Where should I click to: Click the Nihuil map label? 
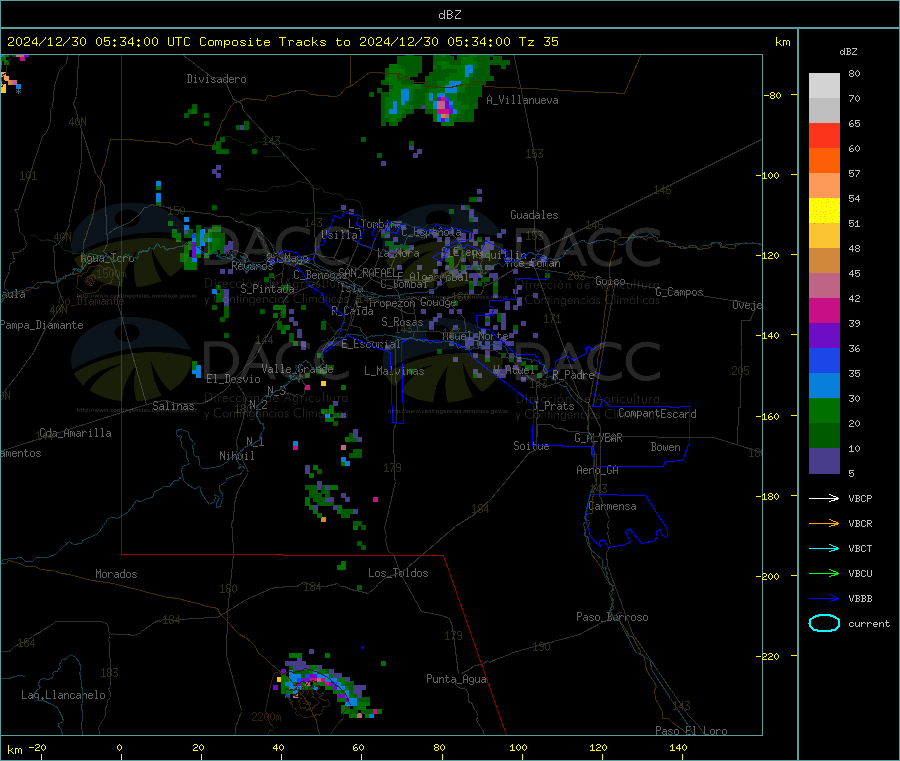[x=237, y=456]
